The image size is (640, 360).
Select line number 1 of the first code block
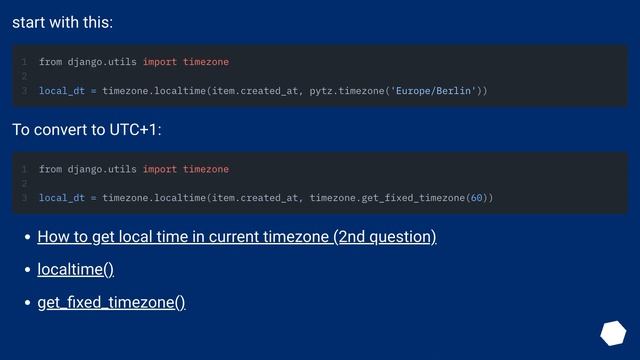[x=24, y=62]
